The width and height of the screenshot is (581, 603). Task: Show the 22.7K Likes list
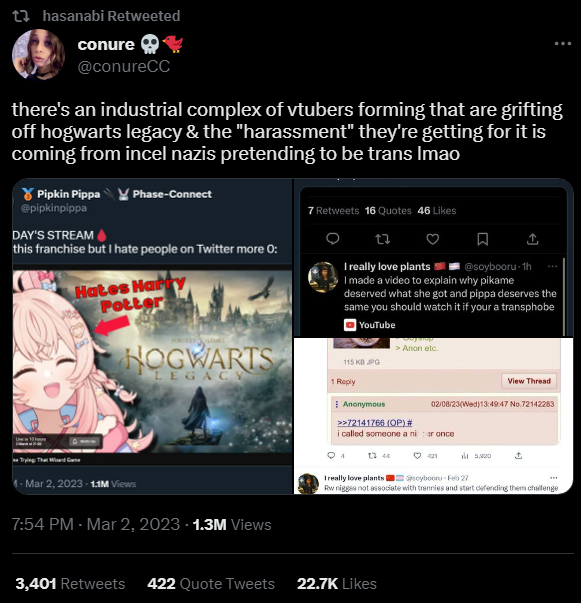[x=337, y=584]
